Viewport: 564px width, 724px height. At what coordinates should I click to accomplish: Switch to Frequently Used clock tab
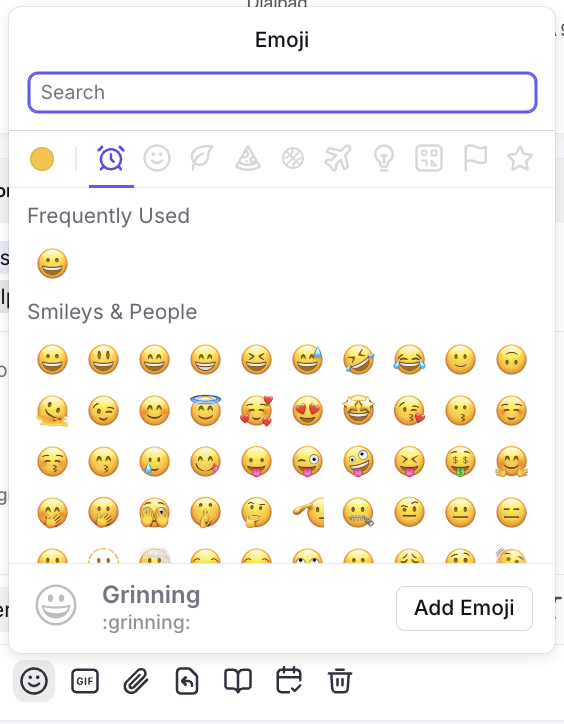(x=111, y=159)
